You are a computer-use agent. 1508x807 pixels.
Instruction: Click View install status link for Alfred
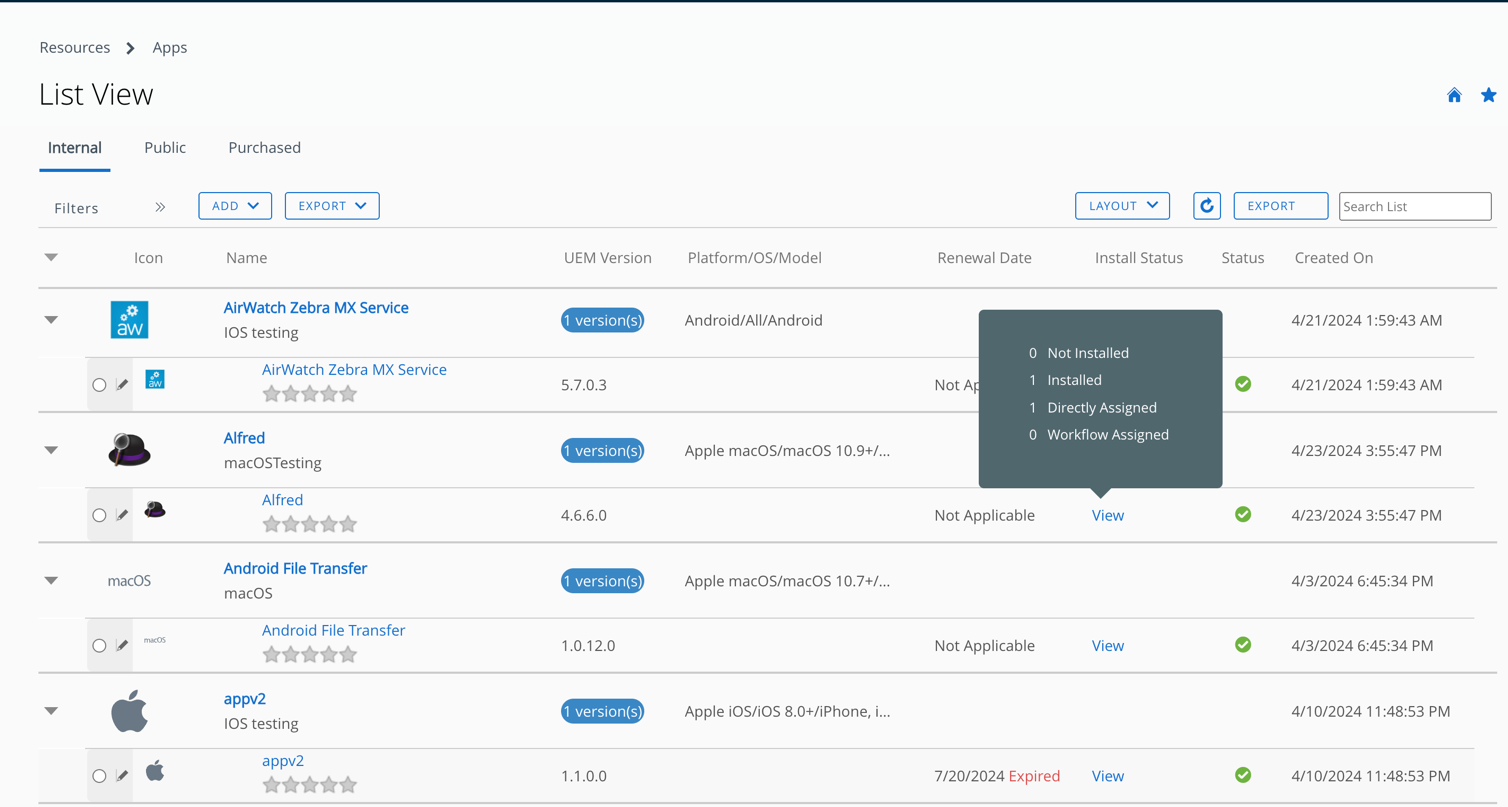pos(1107,515)
